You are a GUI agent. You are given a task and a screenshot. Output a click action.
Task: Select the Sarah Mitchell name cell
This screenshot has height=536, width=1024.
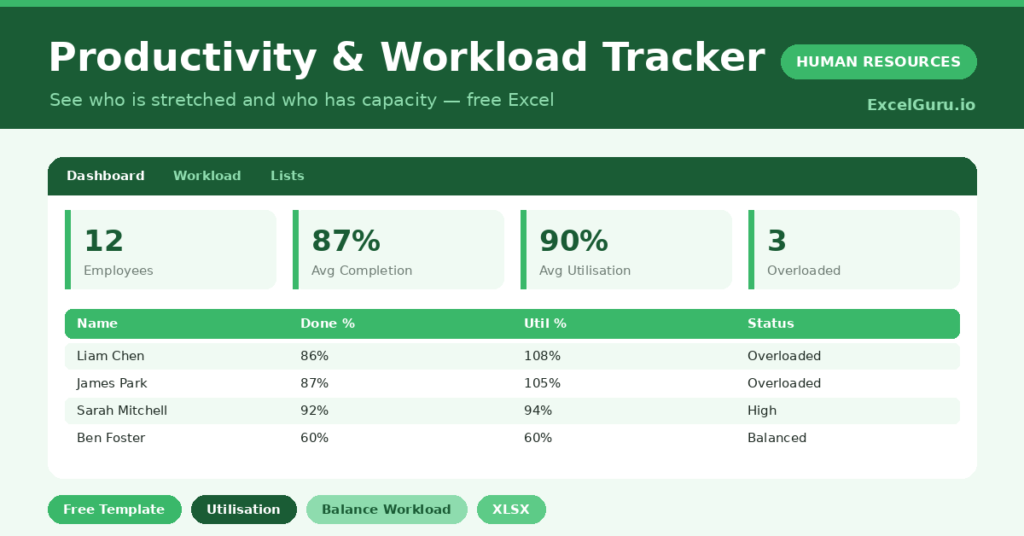coord(122,411)
